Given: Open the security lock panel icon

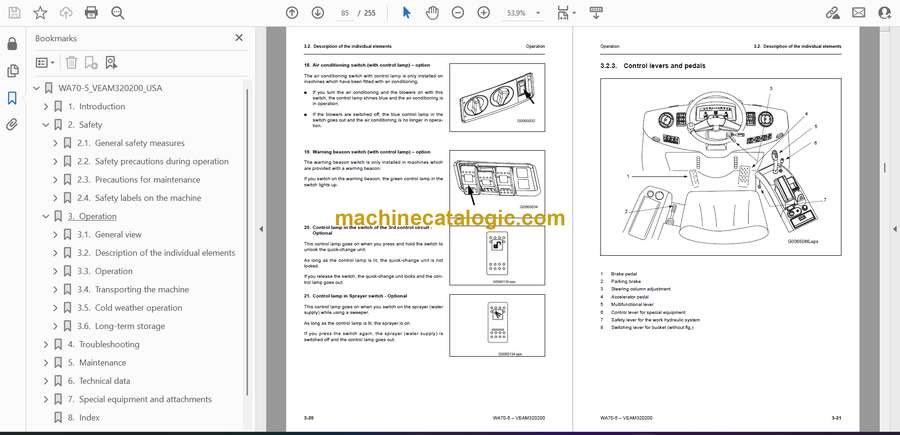Looking at the screenshot, I should point(12,44).
